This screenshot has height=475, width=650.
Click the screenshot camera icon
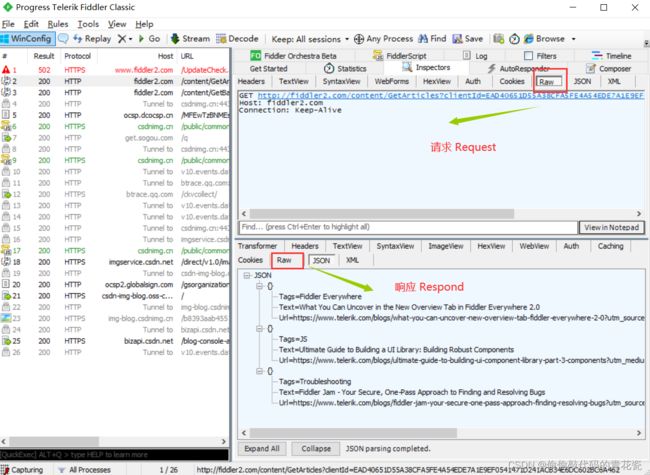coord(498,39)
